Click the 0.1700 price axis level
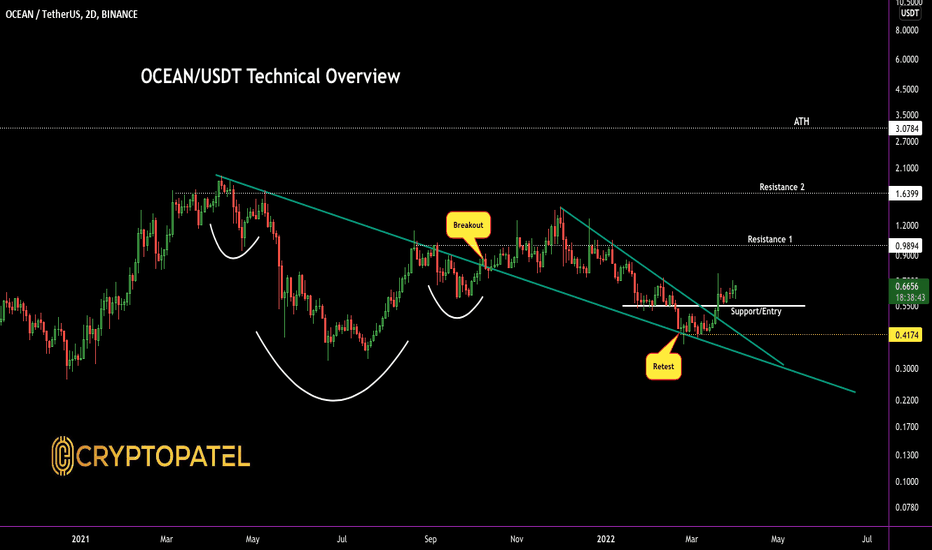The height and width of the screenshot is (550, 932). 906,427
